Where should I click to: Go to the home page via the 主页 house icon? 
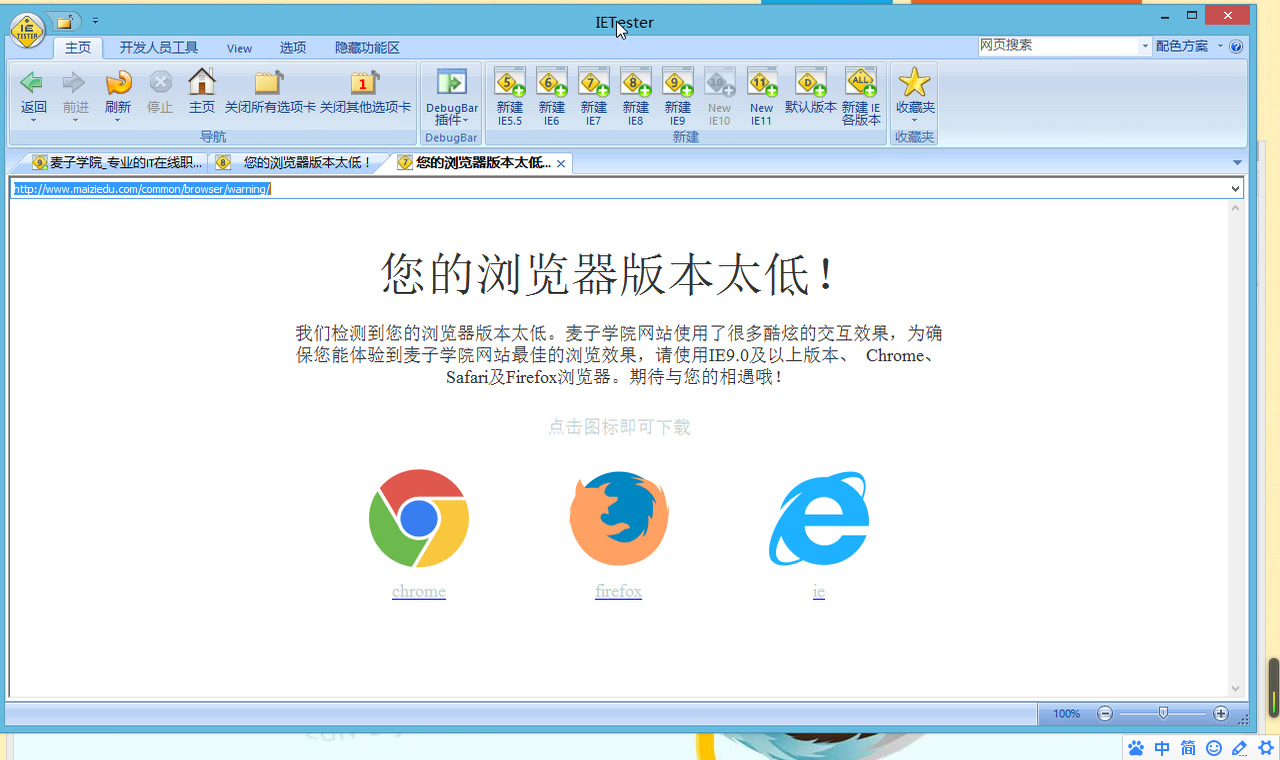(x=202, y=82)
